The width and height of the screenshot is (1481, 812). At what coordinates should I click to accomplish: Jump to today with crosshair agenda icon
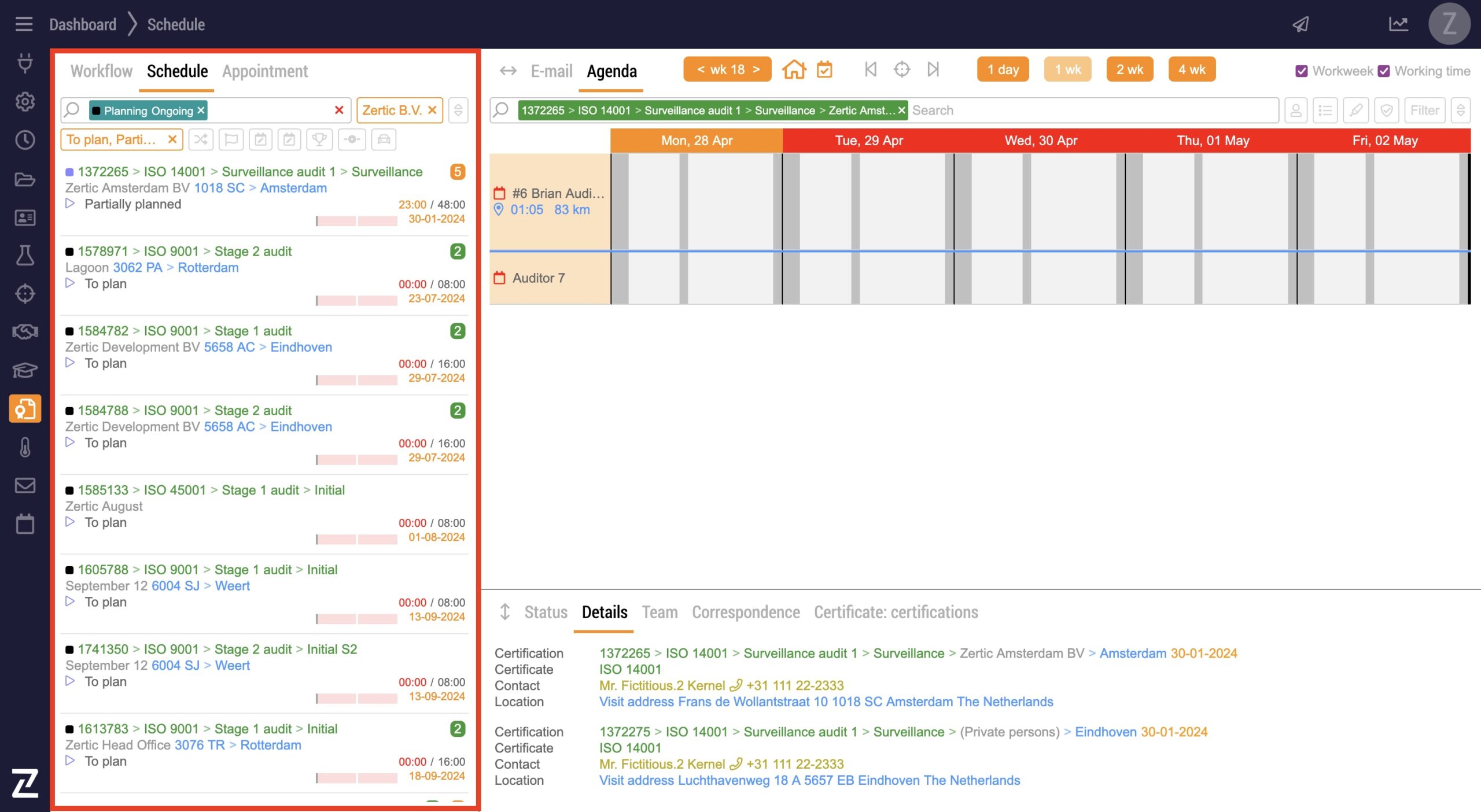click(901, 70)
